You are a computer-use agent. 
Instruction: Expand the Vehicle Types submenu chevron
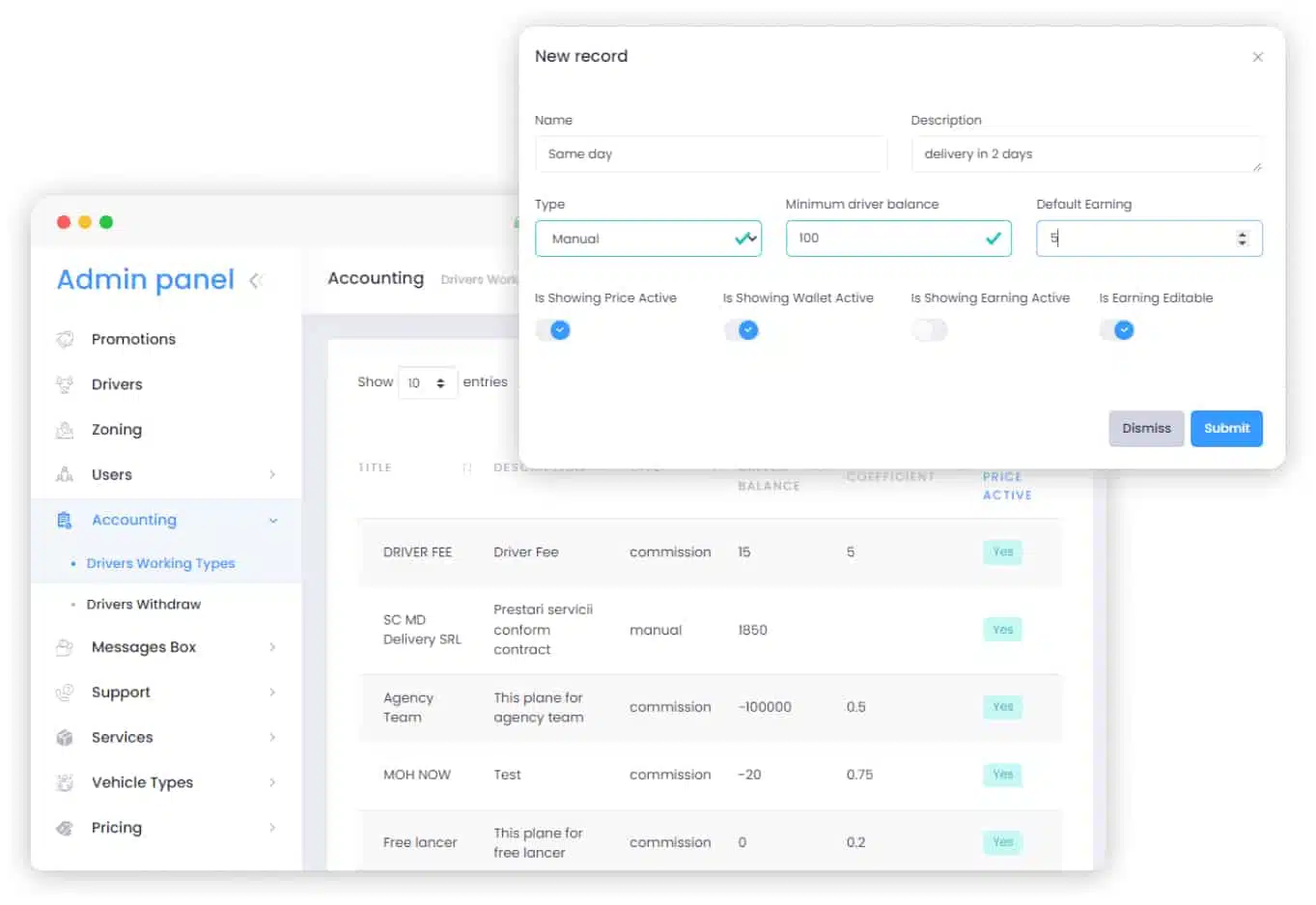coord(272,782)
